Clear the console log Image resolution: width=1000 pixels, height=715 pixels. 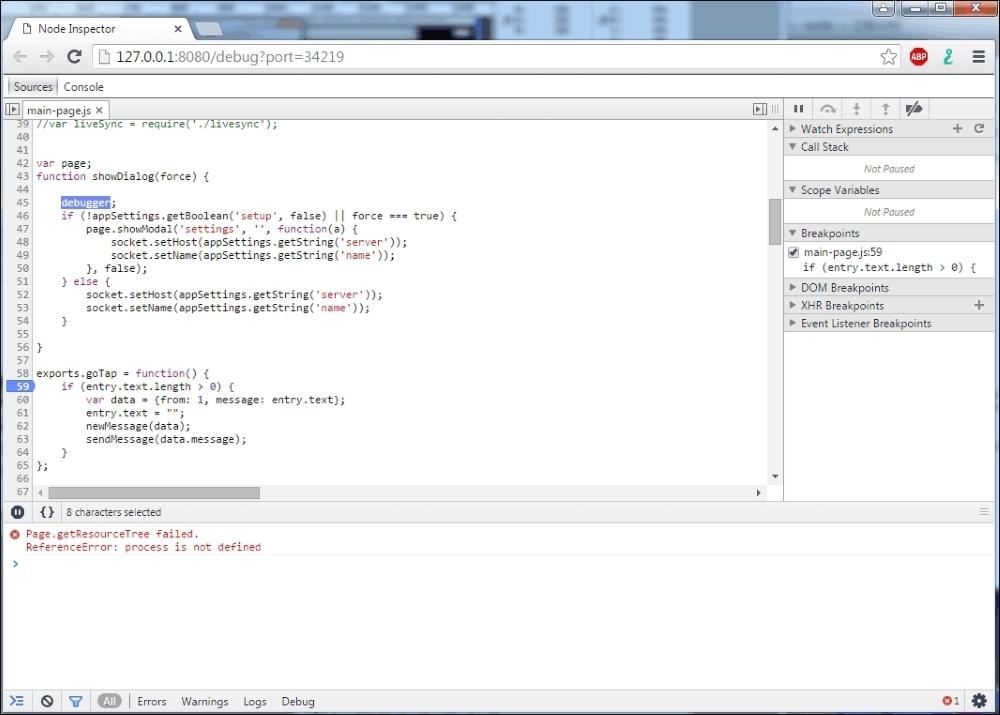[47, 701]
